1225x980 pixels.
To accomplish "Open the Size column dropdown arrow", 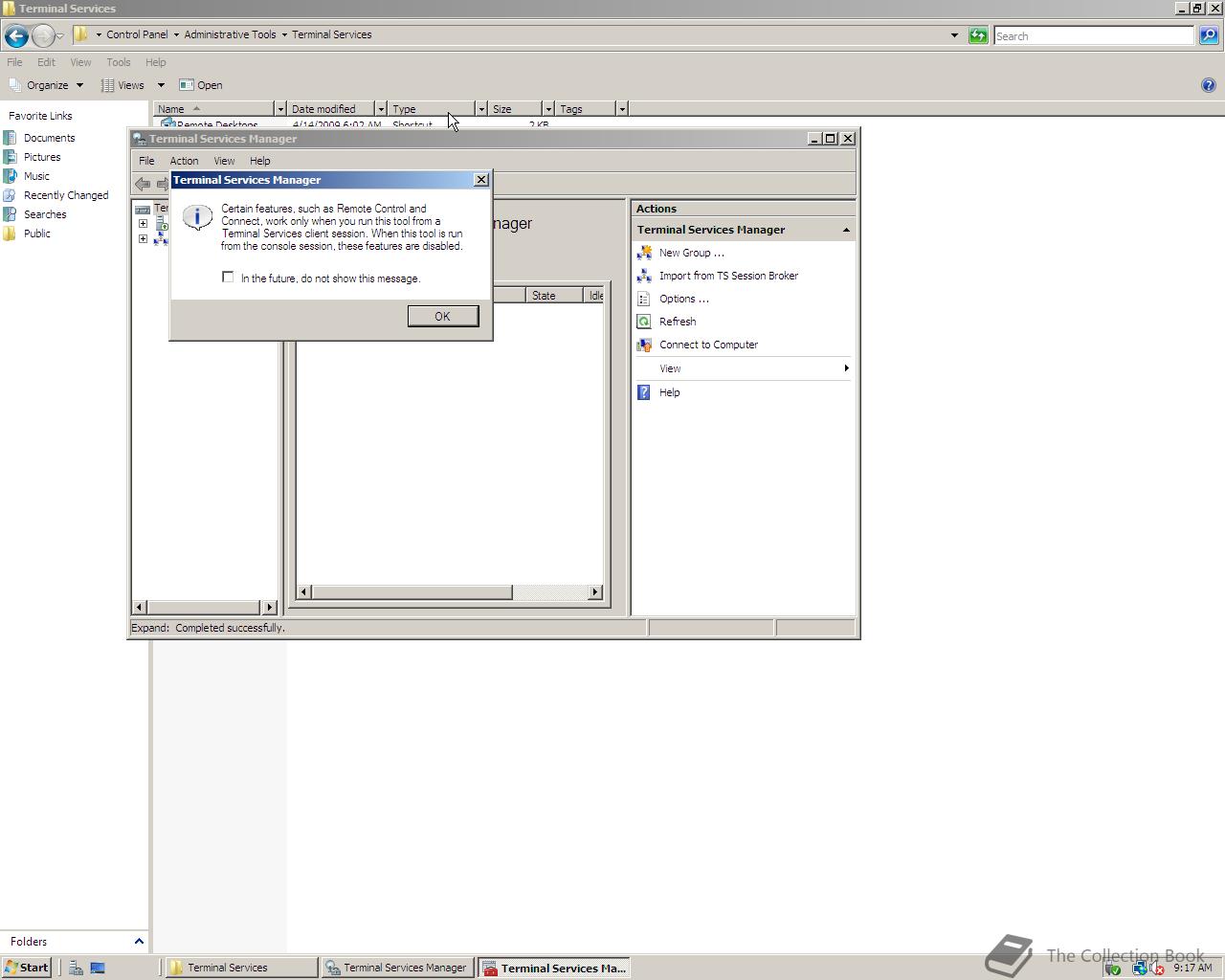I will coord(548,109).
